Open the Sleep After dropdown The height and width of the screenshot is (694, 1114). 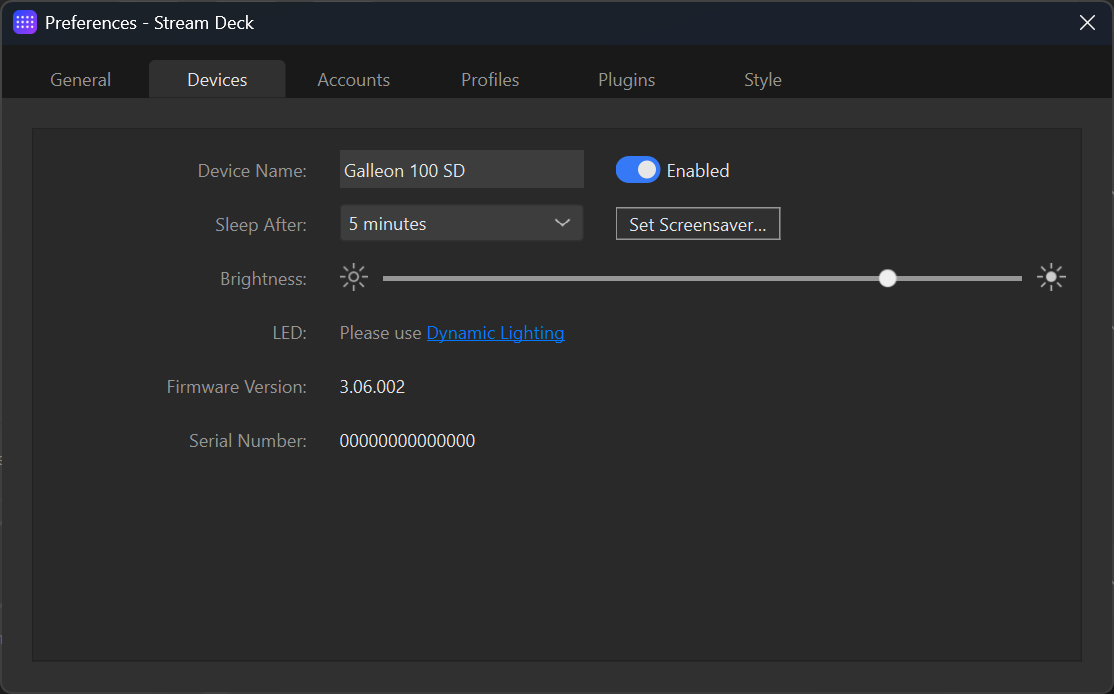point(461,223)
